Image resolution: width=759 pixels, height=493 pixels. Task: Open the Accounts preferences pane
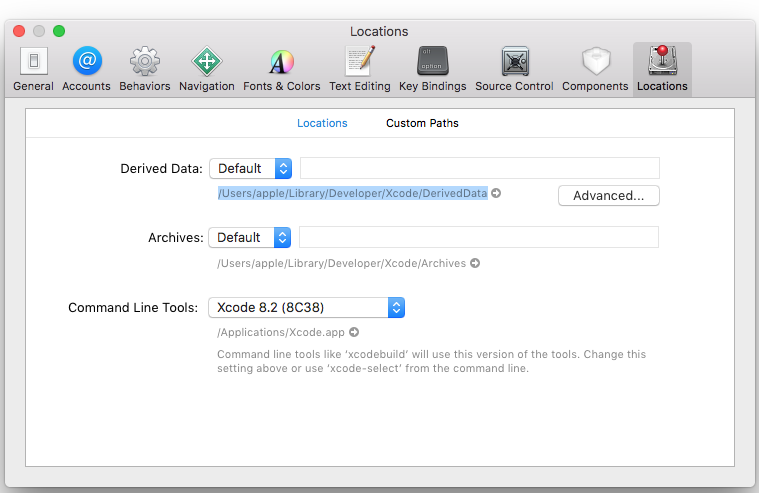click(x=87, y=69)
